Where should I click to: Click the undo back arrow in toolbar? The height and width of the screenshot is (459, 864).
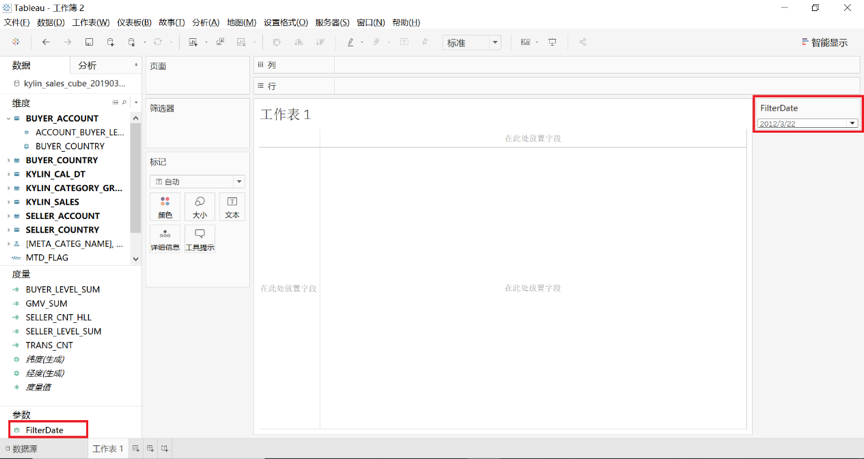click(x=46, y=43)
